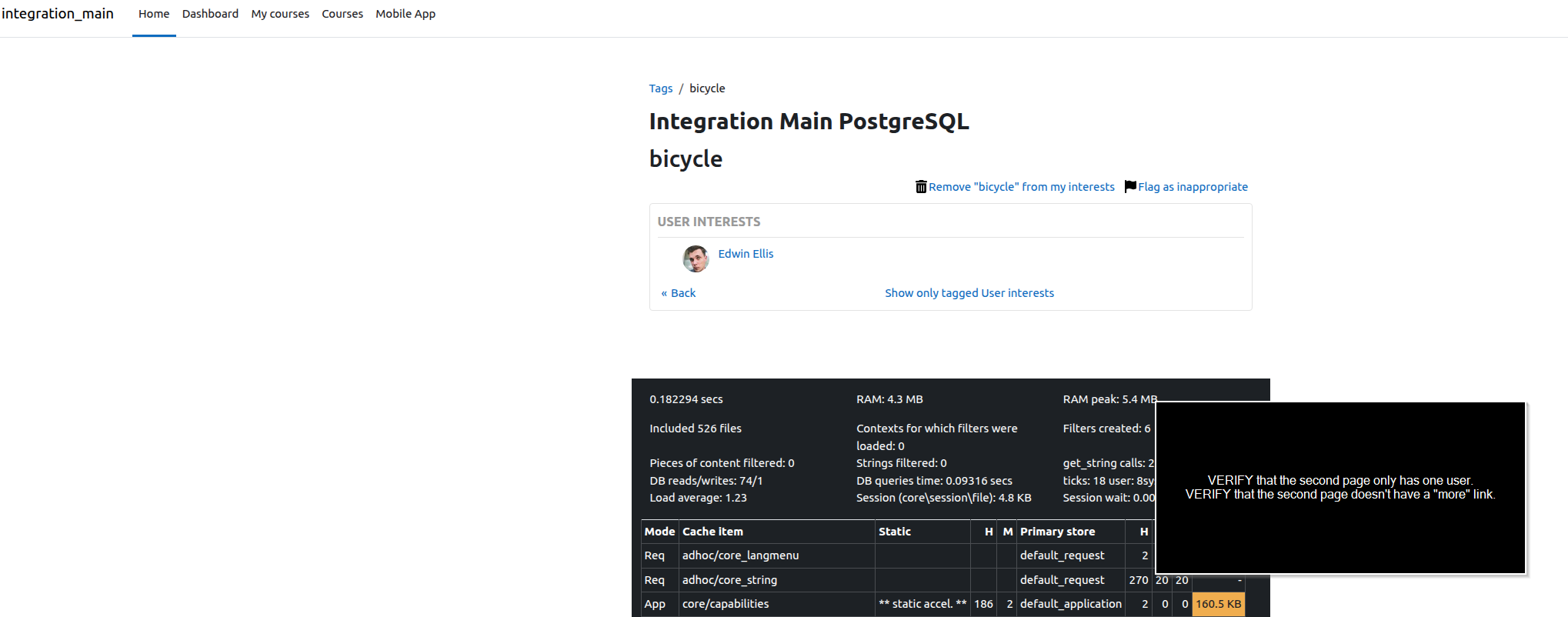Select the Integration Main PostgreSQL heading
This screenshot has width=1568, height=617.
coord(809,122)
